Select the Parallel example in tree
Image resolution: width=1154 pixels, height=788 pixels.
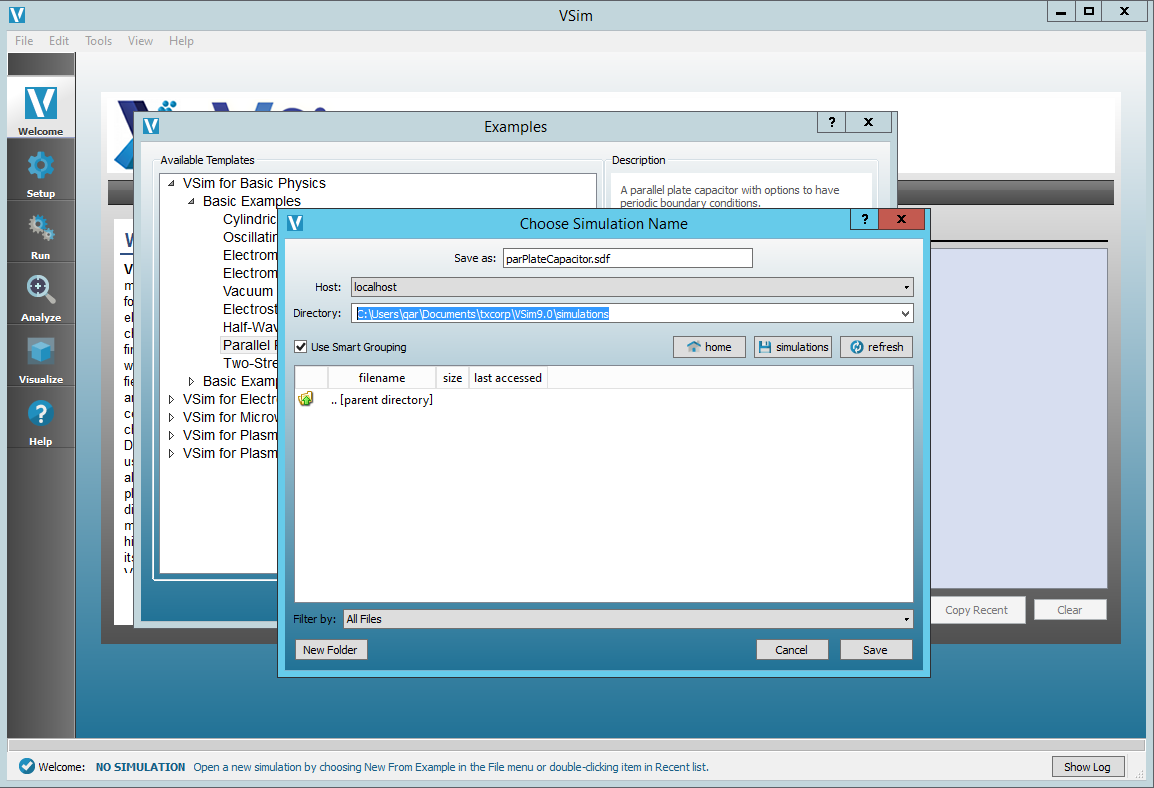coord(249,345)
